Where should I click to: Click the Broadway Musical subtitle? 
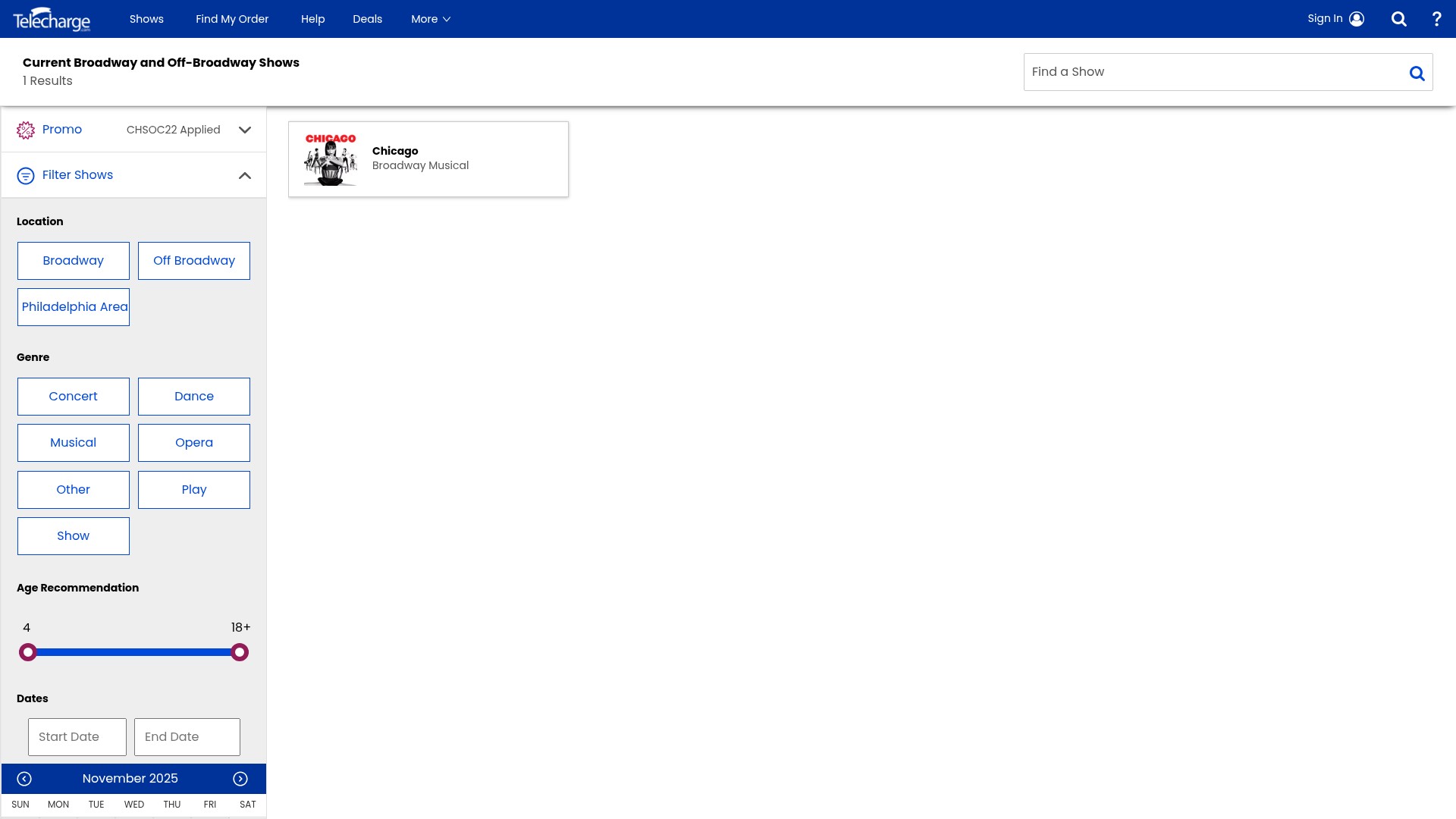[420, 166]
